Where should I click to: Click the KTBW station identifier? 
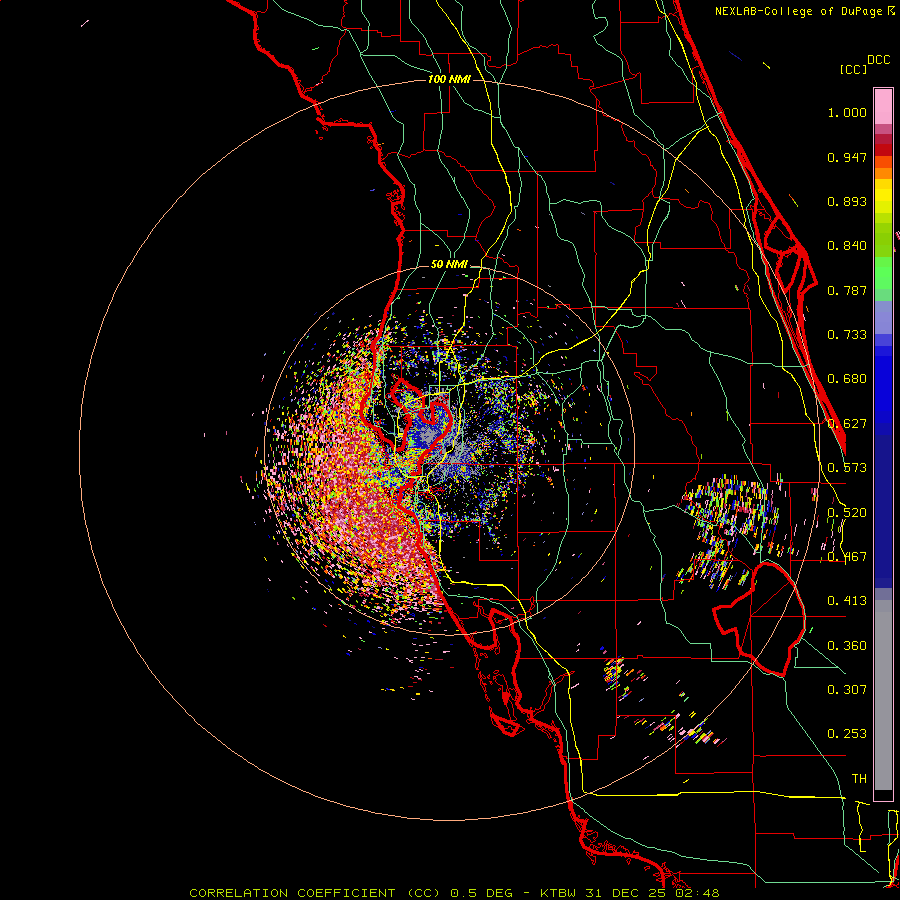560,893
